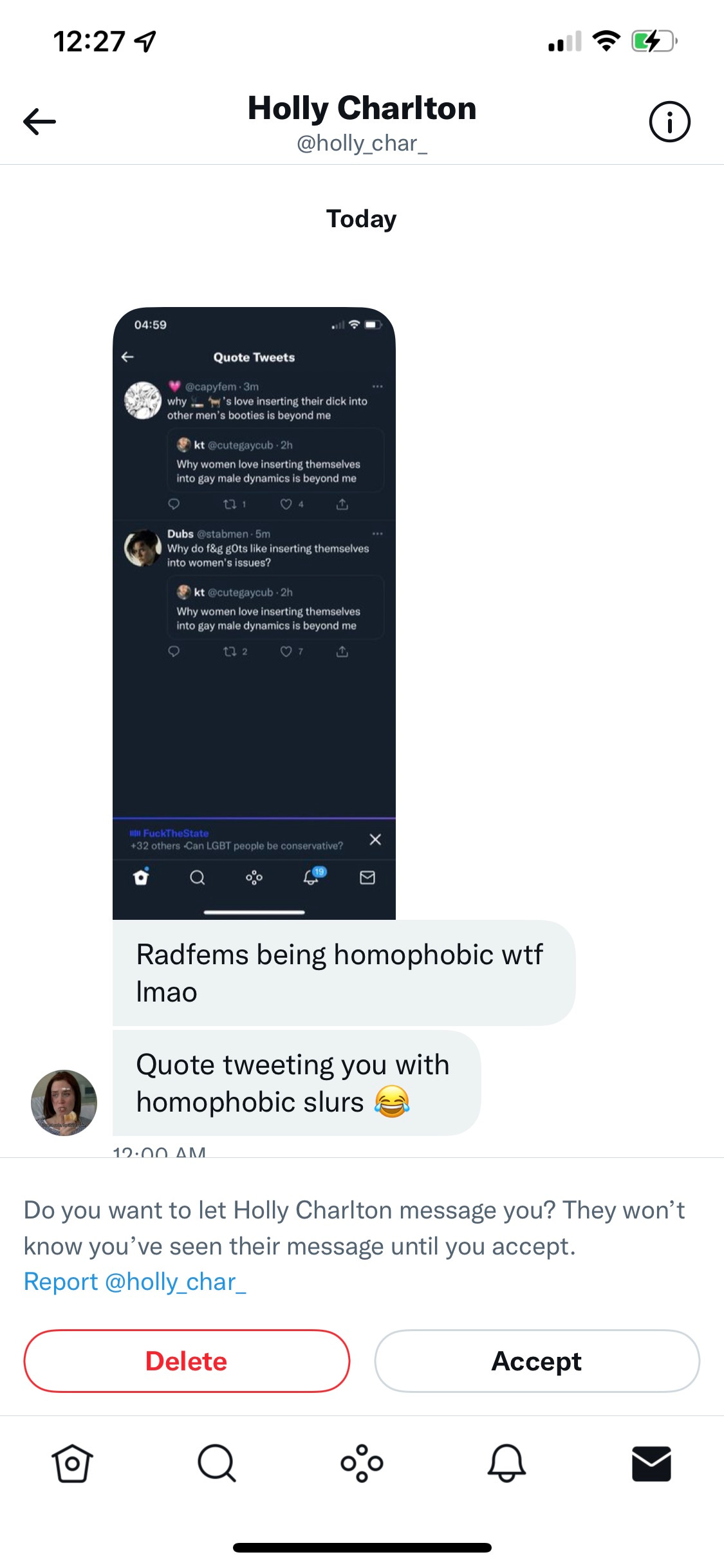Tap the Wi-Fi status icon
Image resolution: width=724 pixels, height=1568 pixels.
pyautogui.click(x=606, y=41)
